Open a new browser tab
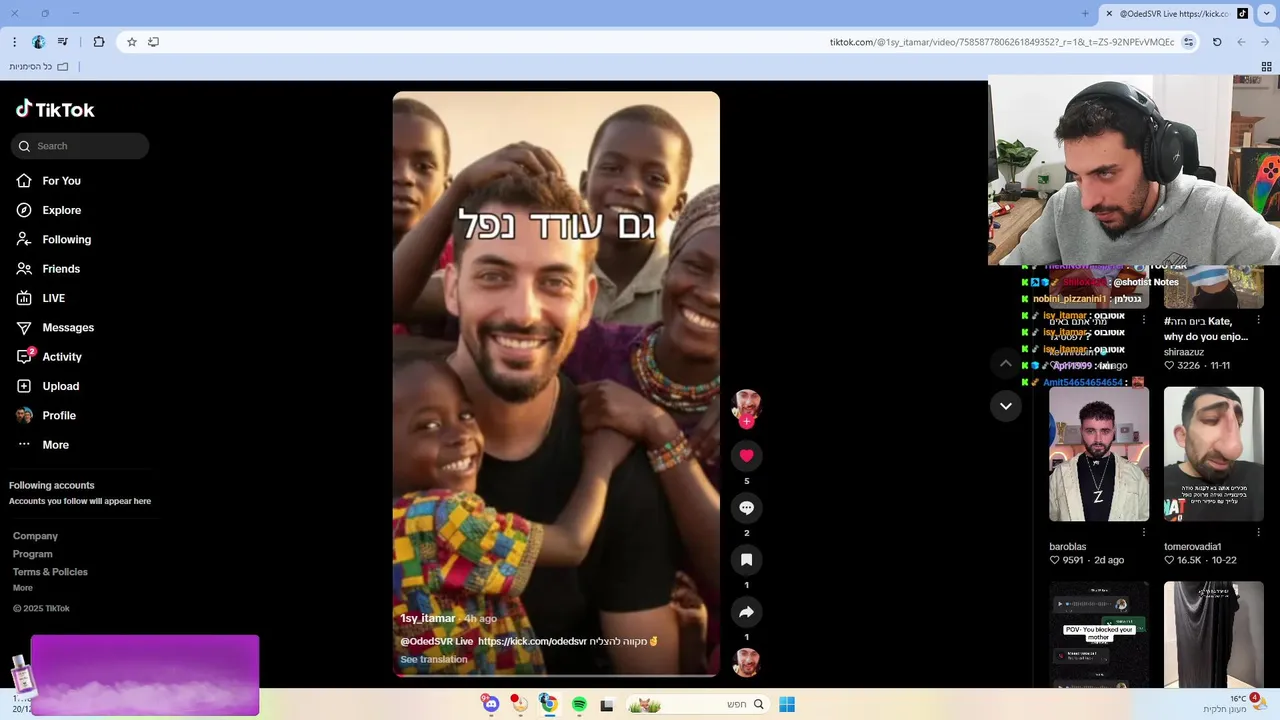The height and width of the screenshot is (720, 1280). (x=1085, y=13)
